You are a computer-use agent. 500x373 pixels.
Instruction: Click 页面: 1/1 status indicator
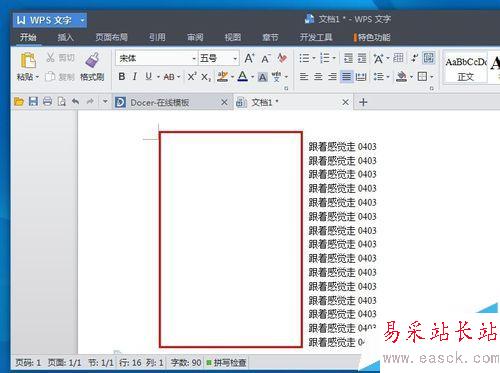(x=64, y=362)
